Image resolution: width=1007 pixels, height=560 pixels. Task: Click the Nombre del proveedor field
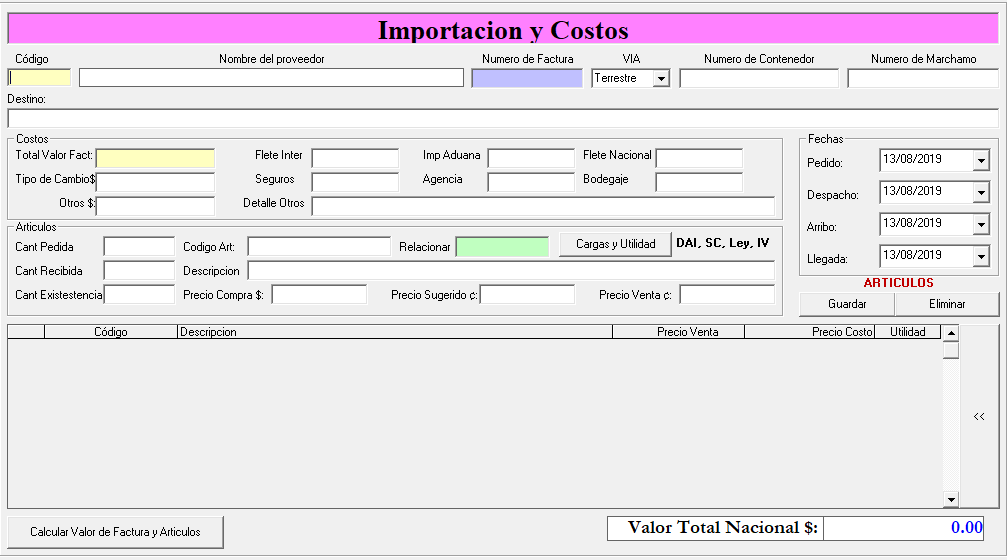271,78
